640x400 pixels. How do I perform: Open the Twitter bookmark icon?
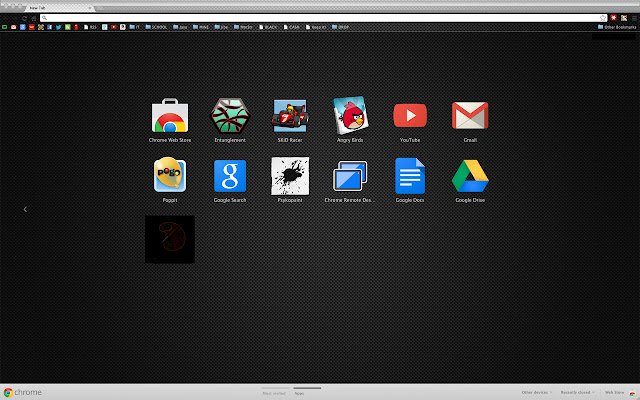coord(58,27)
